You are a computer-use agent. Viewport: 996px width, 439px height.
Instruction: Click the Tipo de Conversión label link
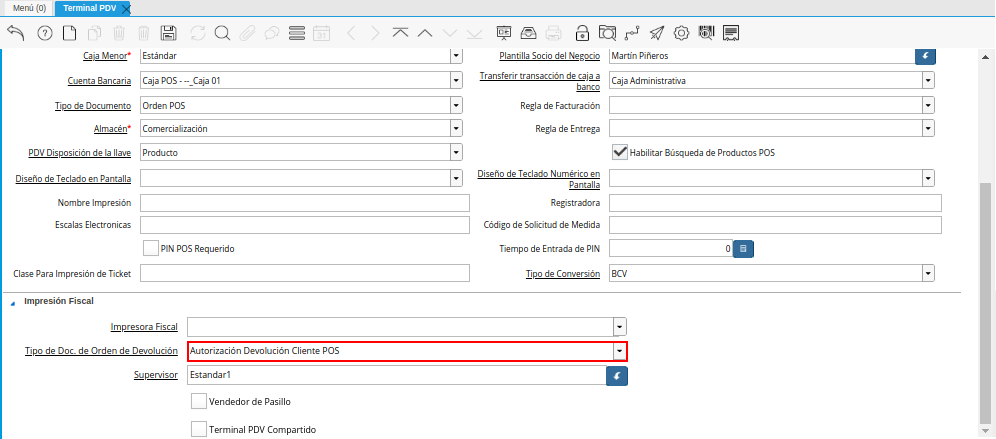[x=563, y=274]
